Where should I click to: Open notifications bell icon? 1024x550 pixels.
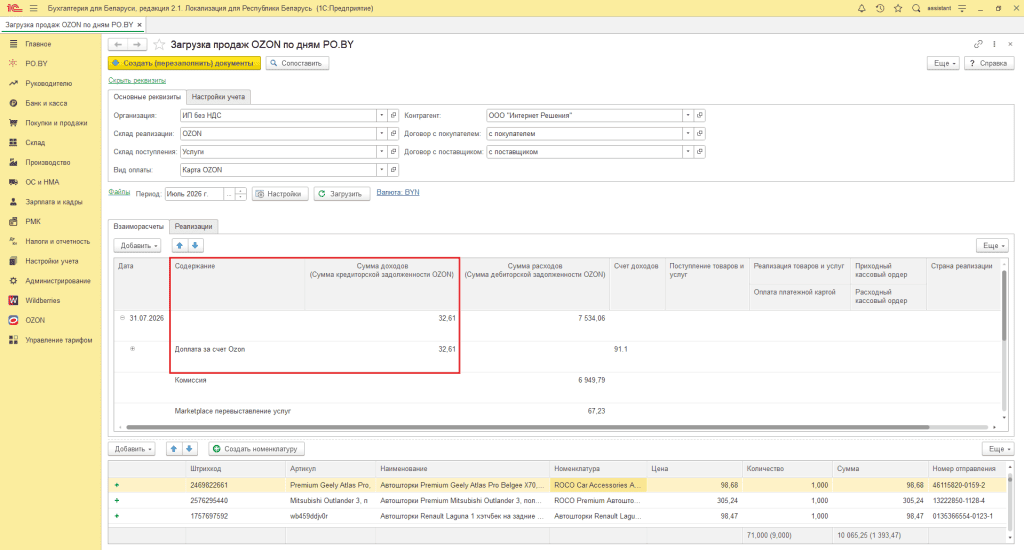861,8
